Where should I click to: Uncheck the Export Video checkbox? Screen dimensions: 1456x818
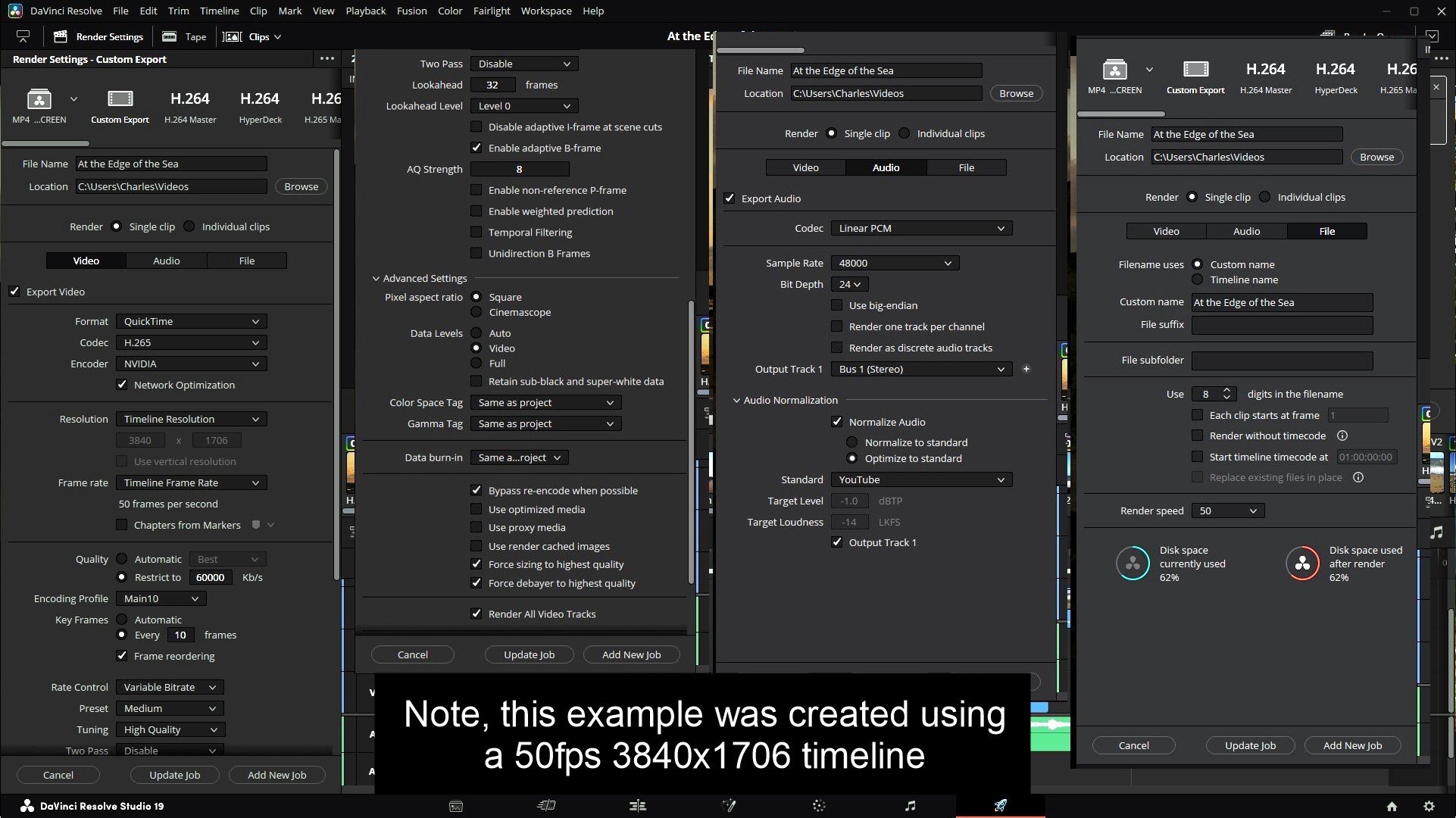pos(14,292)
